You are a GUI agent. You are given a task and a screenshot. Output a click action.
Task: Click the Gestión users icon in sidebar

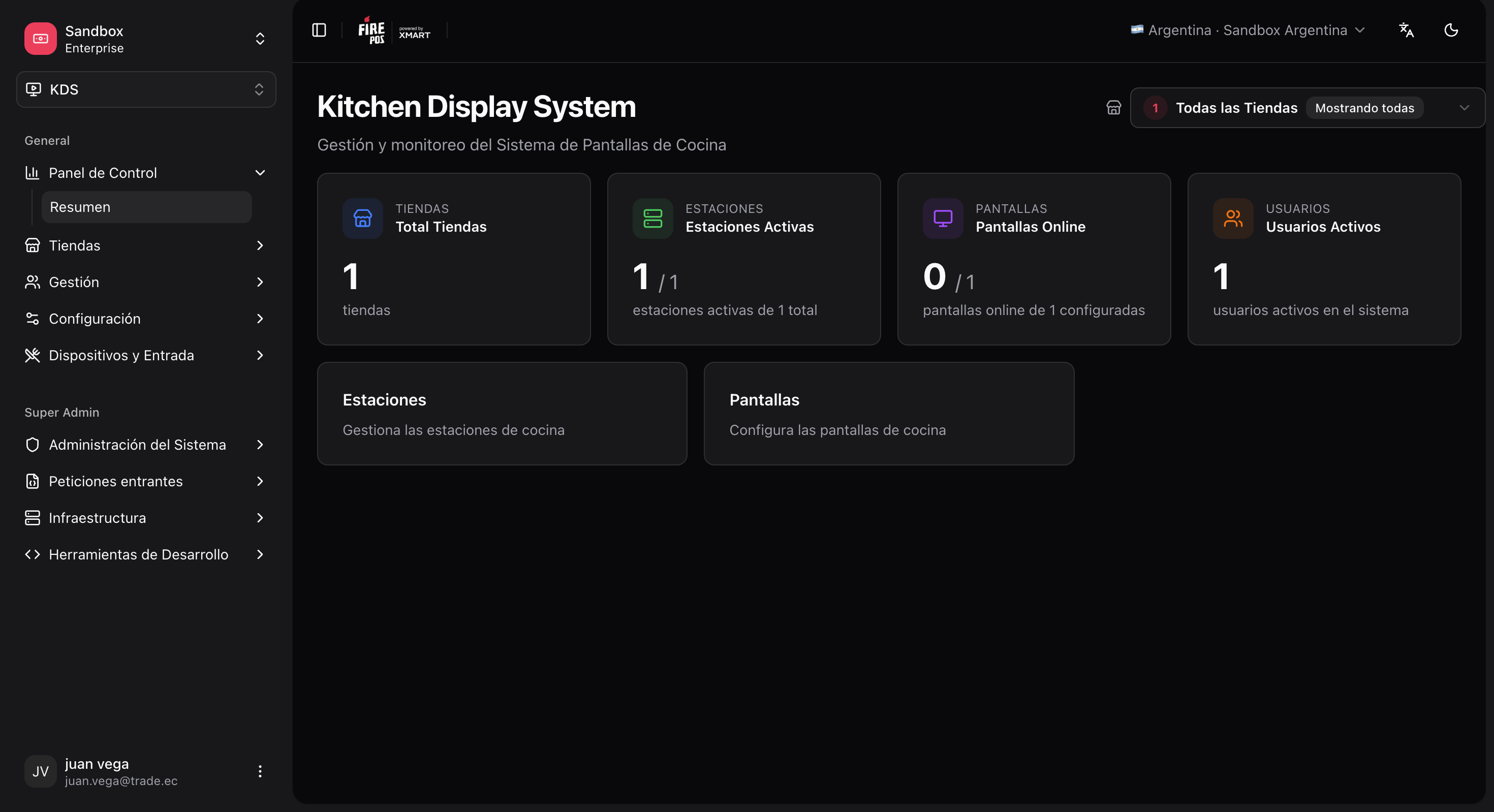click(x=33, y=282)
